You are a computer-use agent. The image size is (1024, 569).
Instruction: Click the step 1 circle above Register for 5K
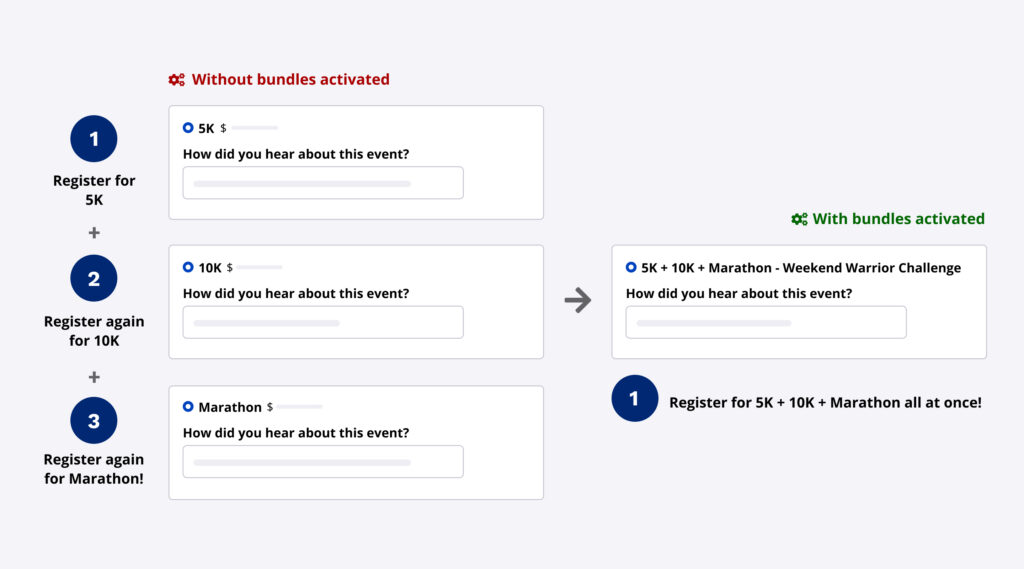[94, 139]
